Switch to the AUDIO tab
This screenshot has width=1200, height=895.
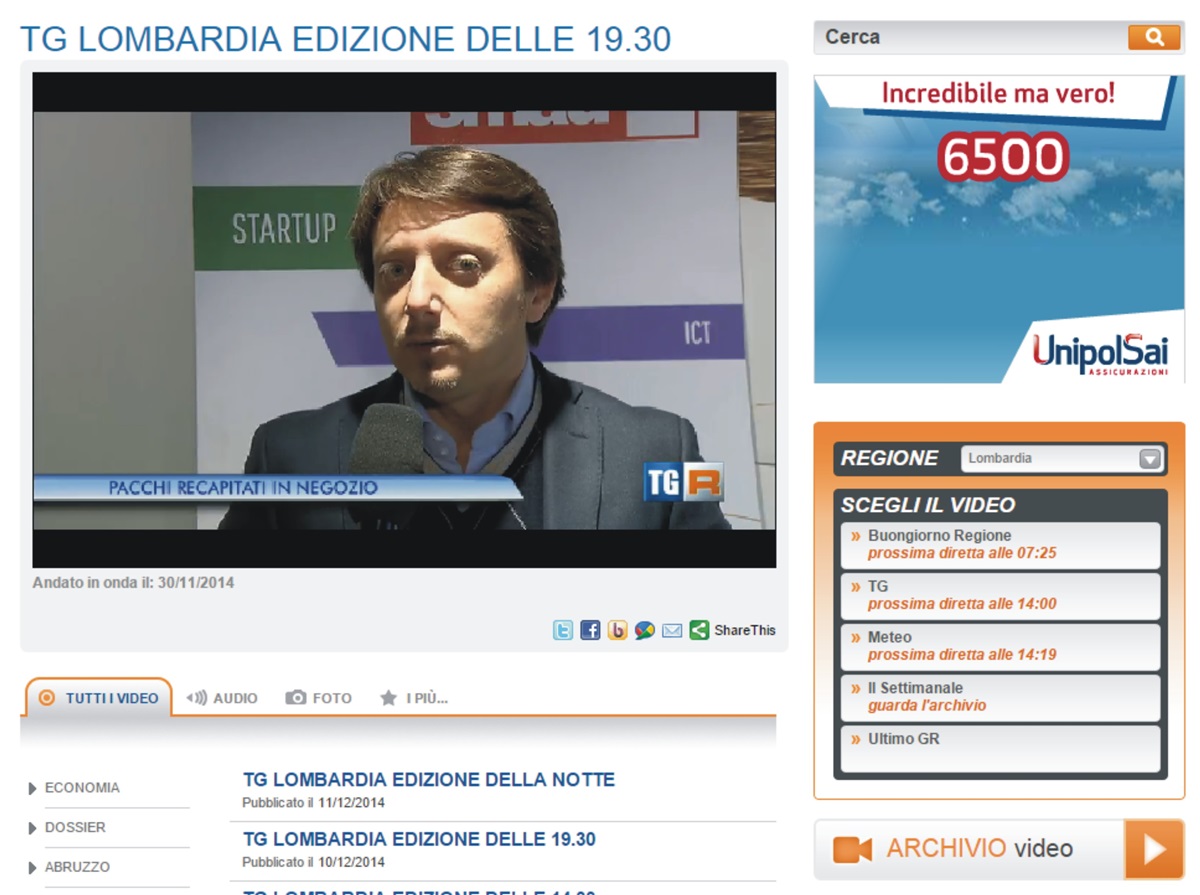222,698
